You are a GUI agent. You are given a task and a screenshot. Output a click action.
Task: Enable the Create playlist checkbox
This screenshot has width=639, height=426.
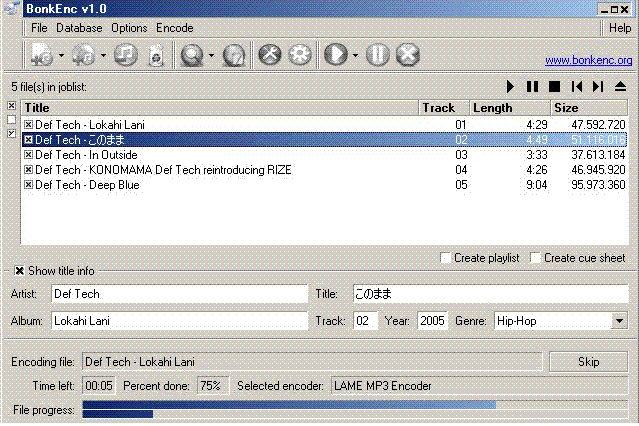pyautogui.click(x=445, y=258)
